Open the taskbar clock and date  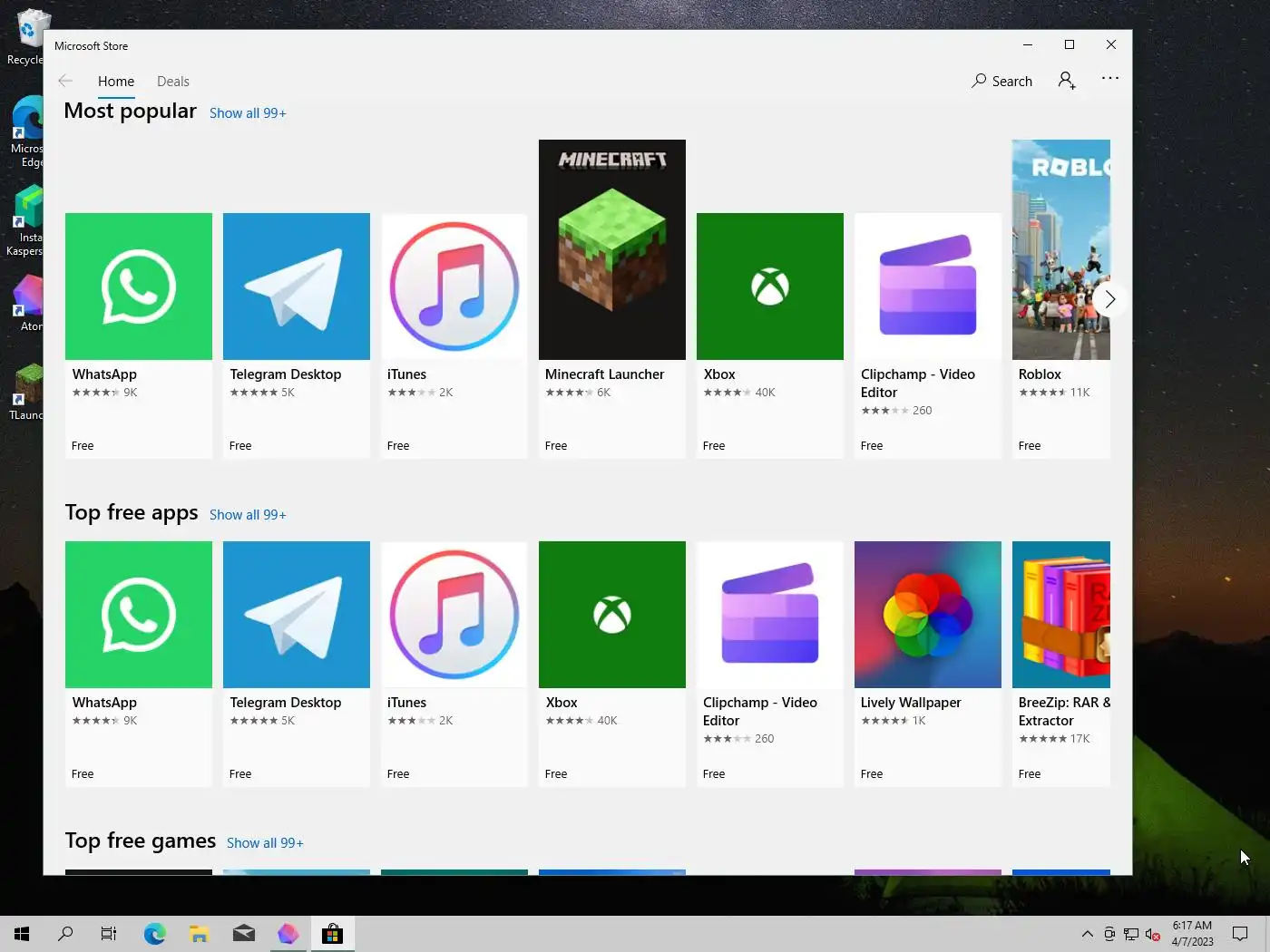click(1192, 934)
